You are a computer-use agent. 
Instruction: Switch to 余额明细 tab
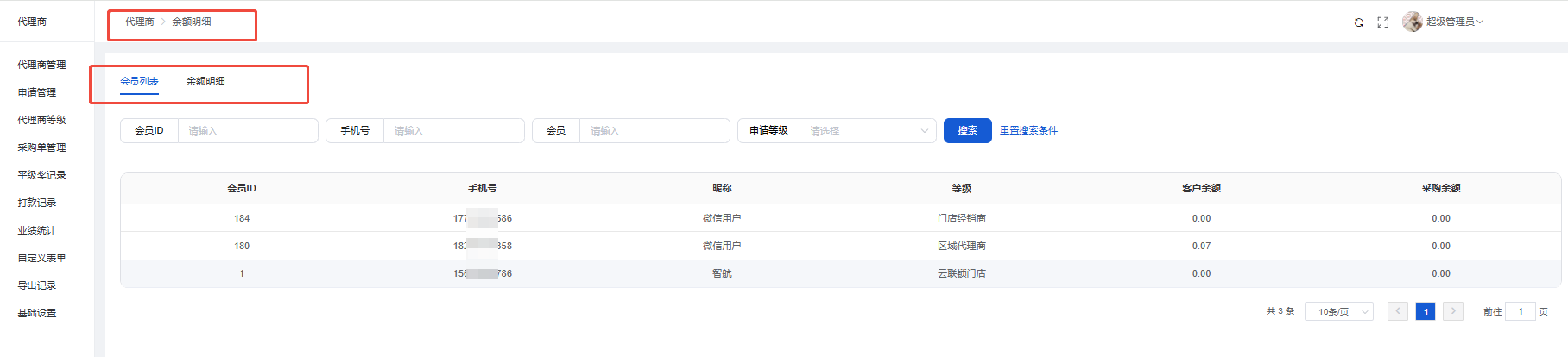pyautogui.click(x=205, y=81)
